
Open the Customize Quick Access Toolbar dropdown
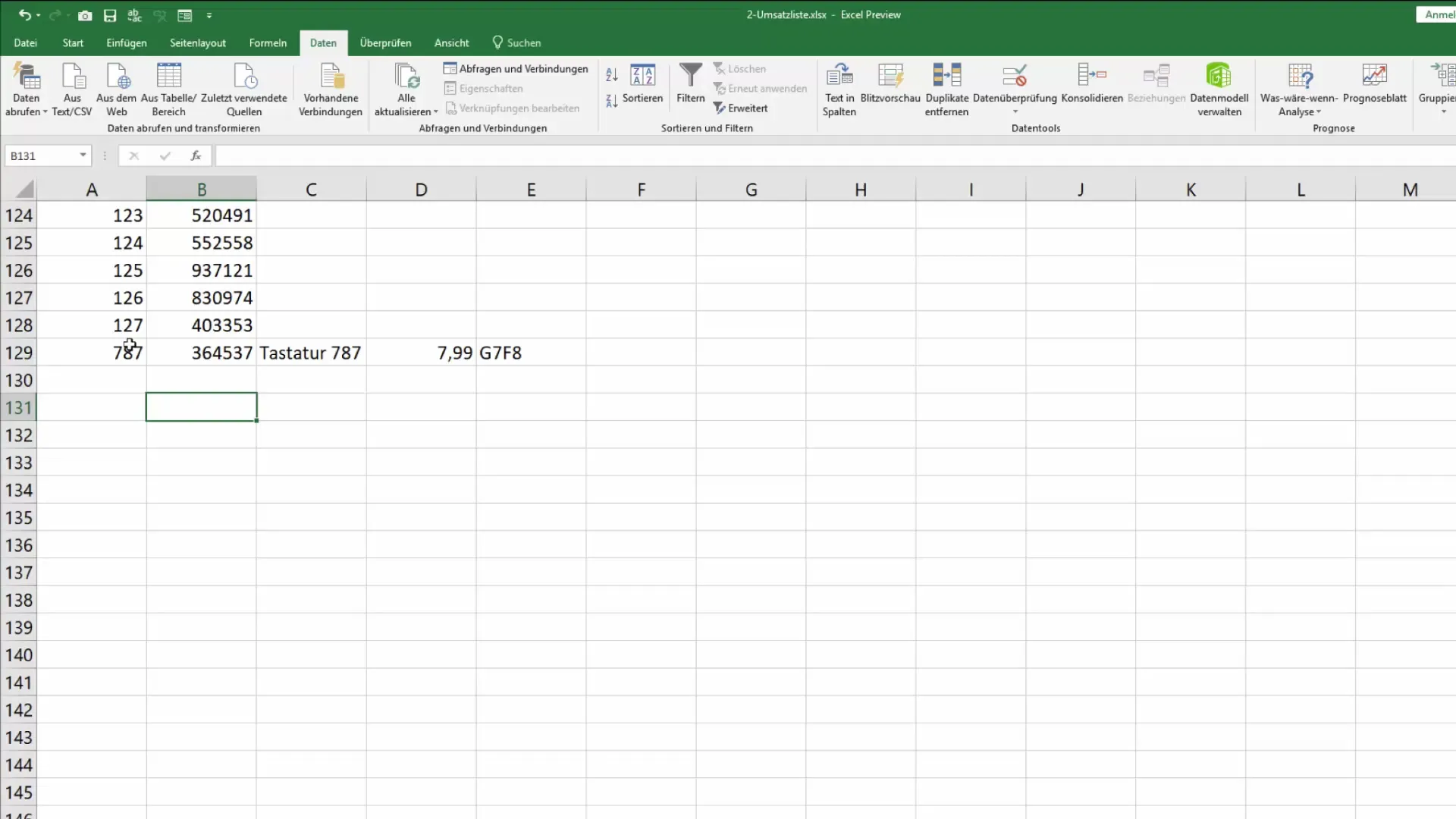click(x=209, y=15)
